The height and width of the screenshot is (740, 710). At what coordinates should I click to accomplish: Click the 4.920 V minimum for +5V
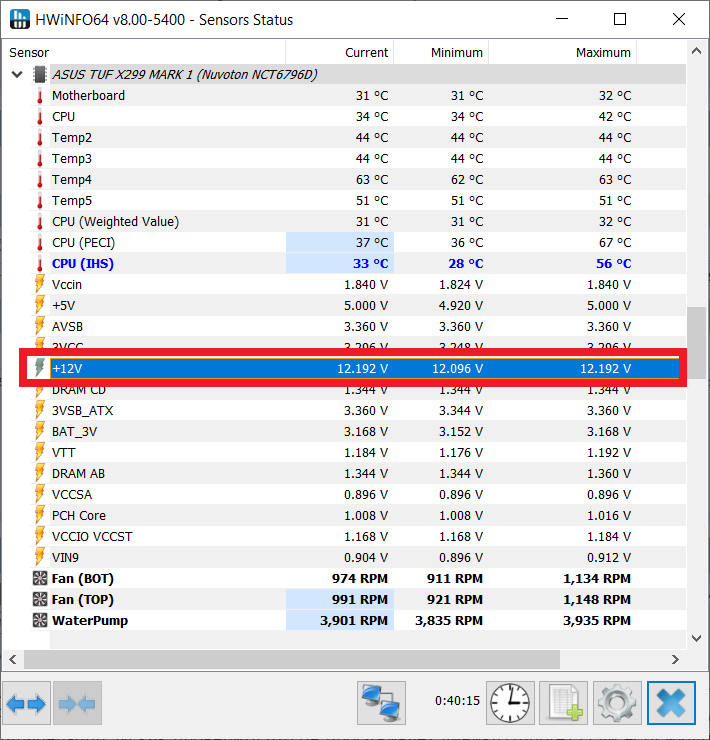pyautogui.click(x=461, y=306)
